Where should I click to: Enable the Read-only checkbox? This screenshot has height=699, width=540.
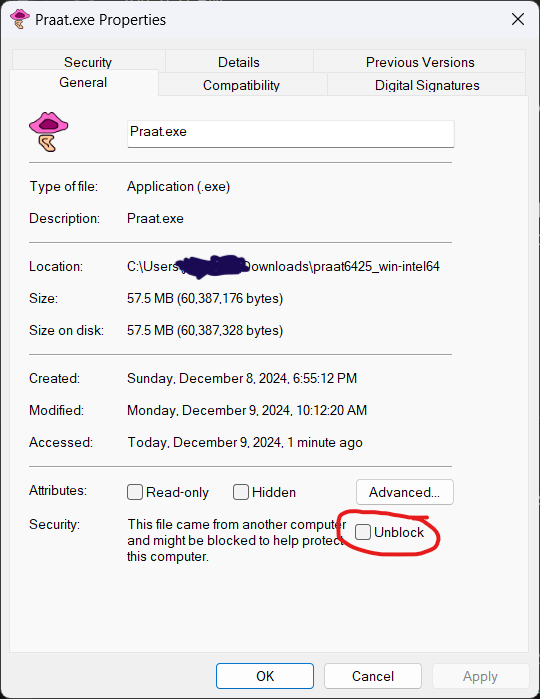point(135,492)
